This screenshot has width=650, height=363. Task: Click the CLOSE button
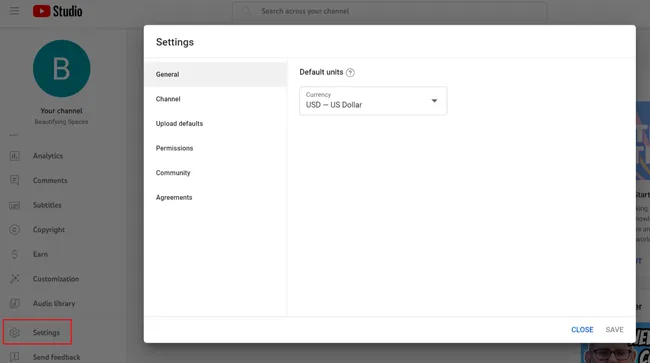(x=582, y=329)
